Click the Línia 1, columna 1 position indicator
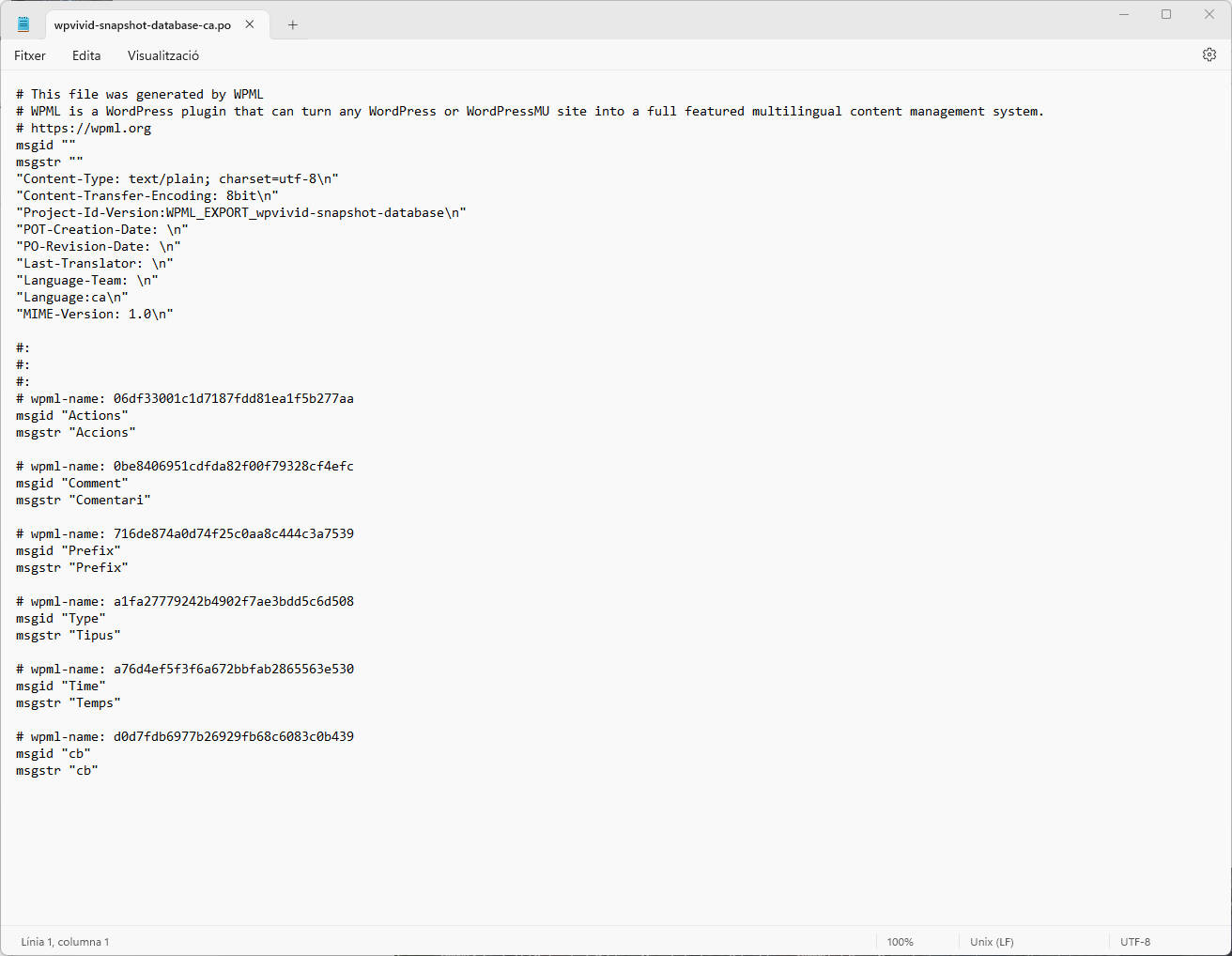 tap(65, 942)
